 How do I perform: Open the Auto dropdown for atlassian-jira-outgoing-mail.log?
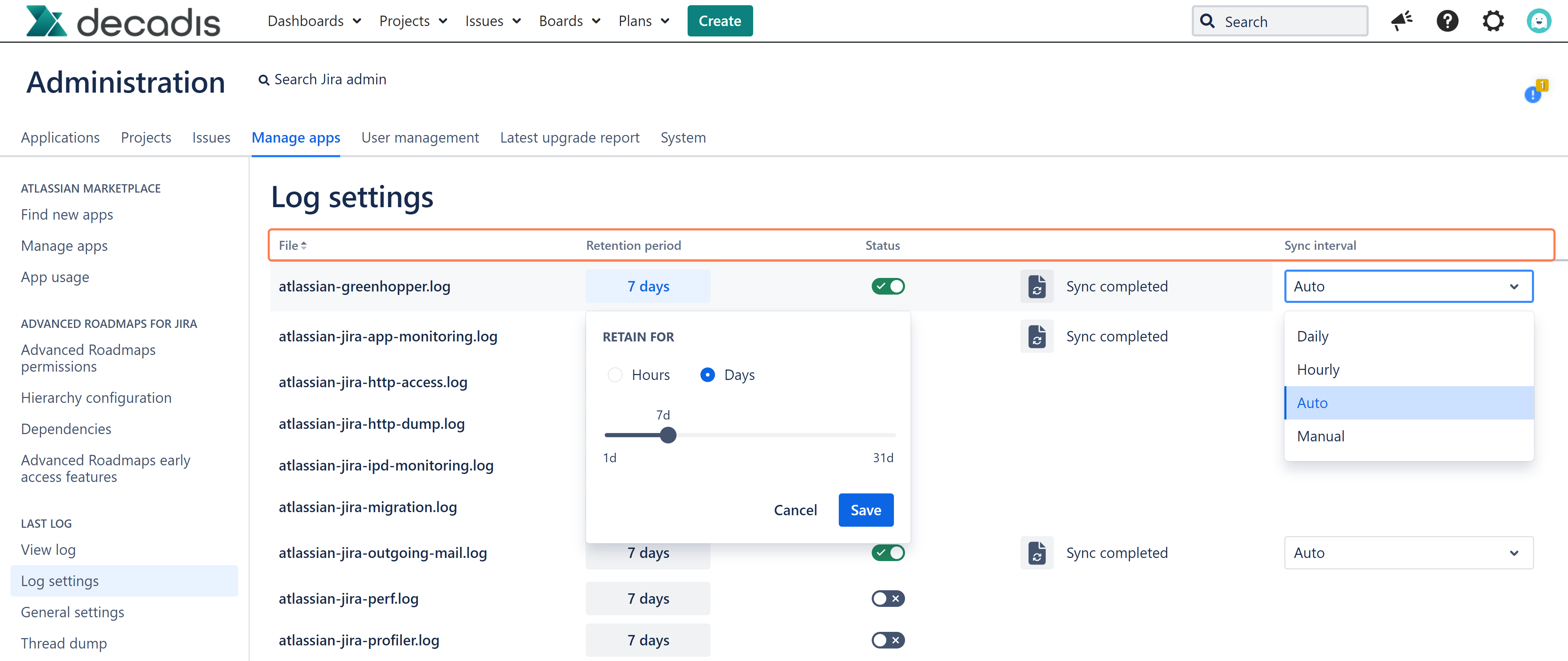1408,552
